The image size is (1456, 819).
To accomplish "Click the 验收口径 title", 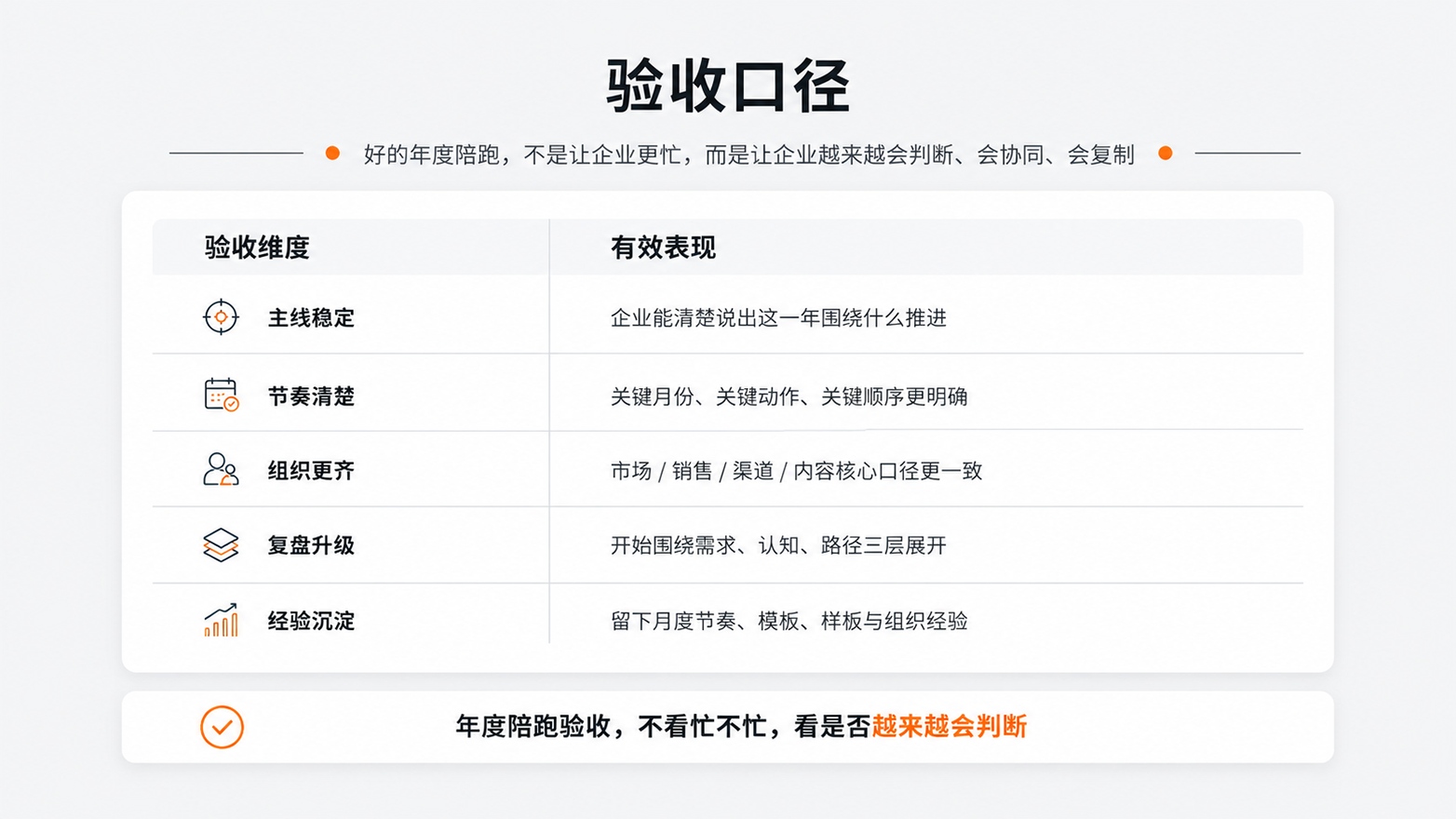I will (x=728, y=86).
